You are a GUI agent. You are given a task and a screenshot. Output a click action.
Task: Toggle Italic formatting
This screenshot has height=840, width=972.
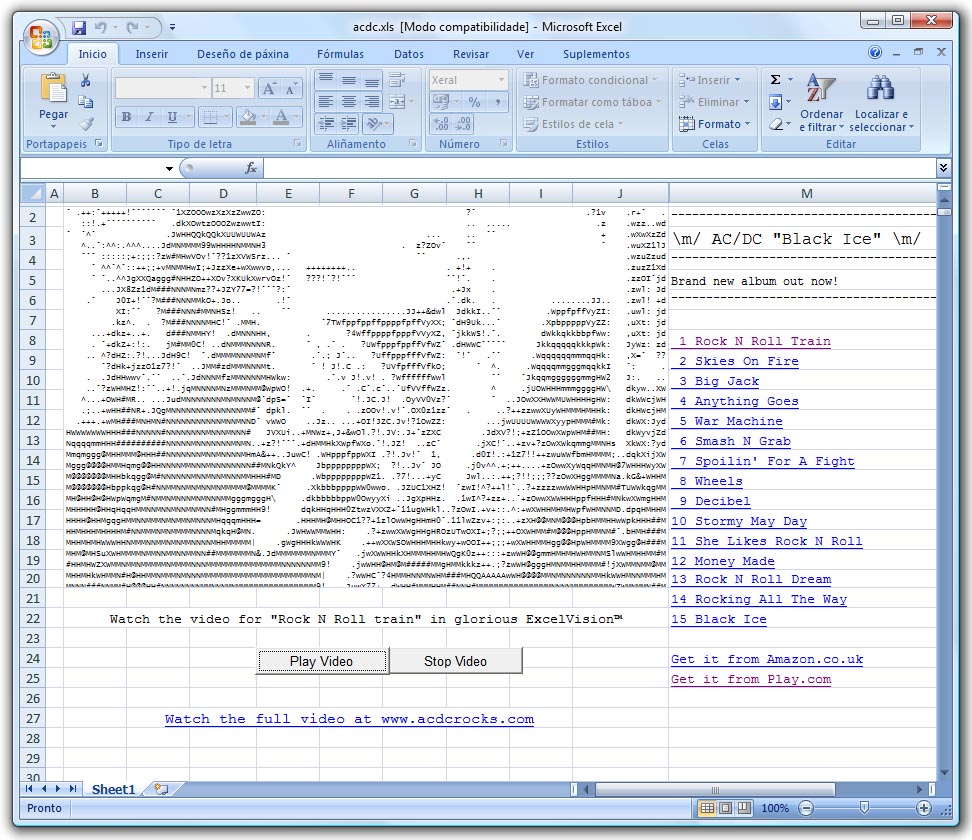click(149, 117)
